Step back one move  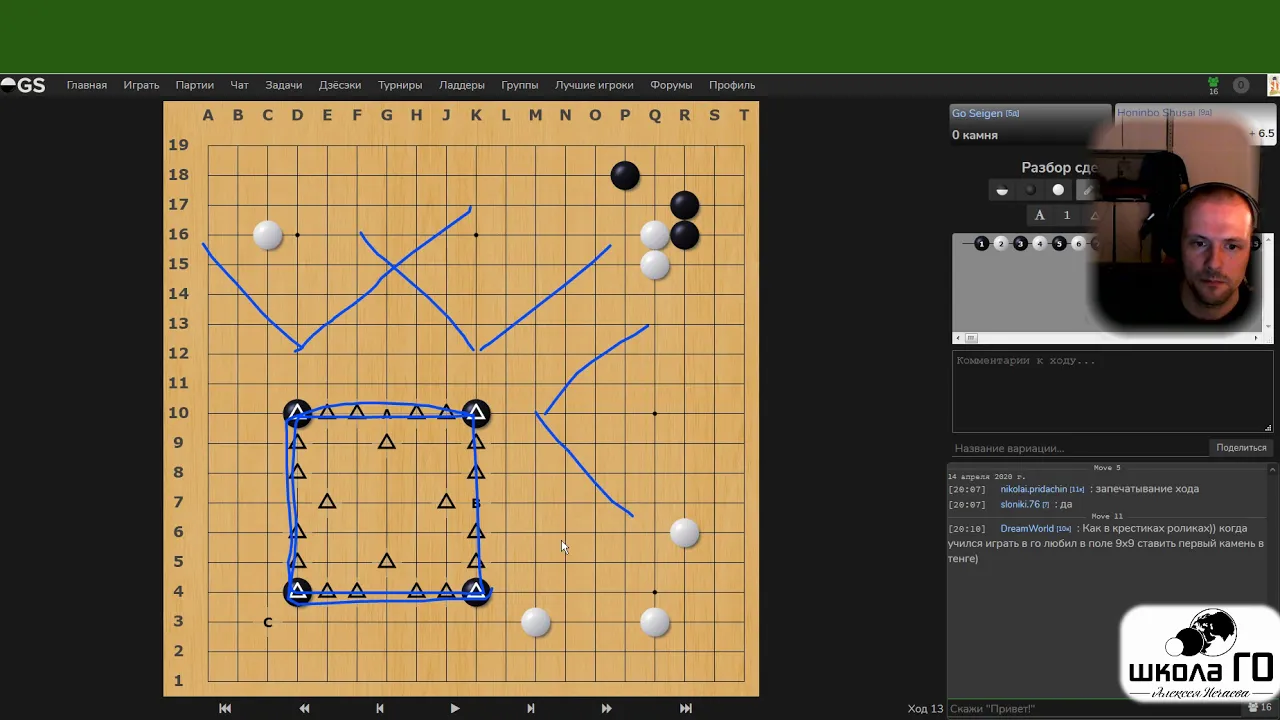point(380,708)
